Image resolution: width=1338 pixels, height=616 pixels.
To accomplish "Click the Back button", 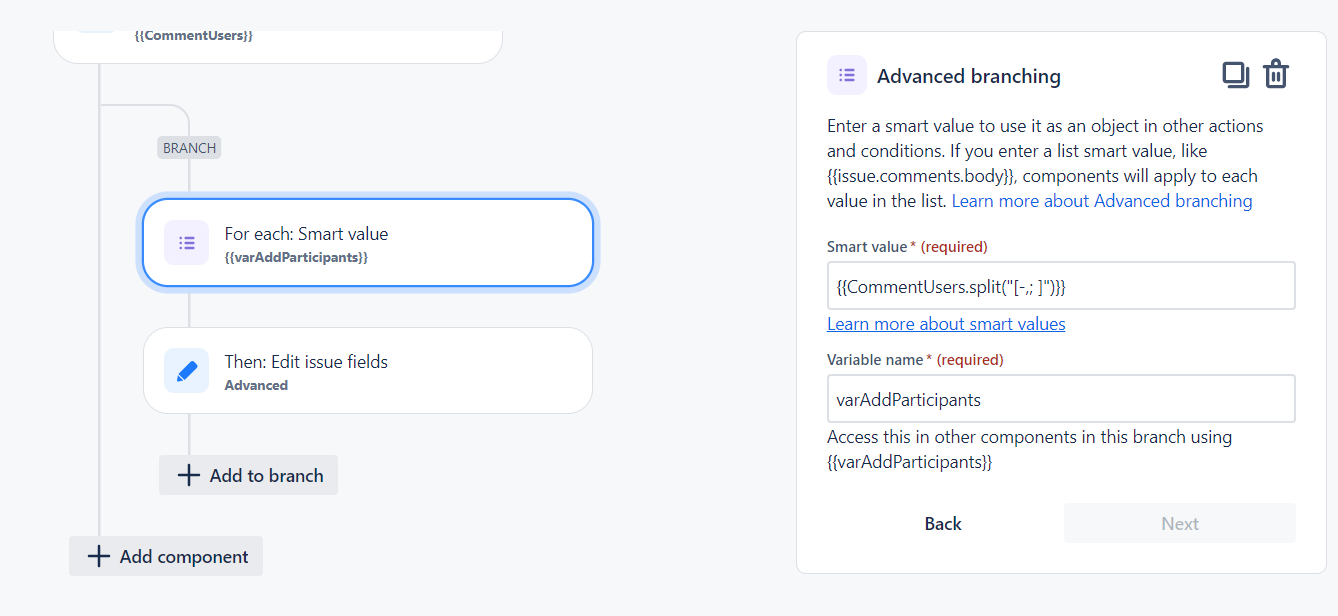I will (943, 523).
